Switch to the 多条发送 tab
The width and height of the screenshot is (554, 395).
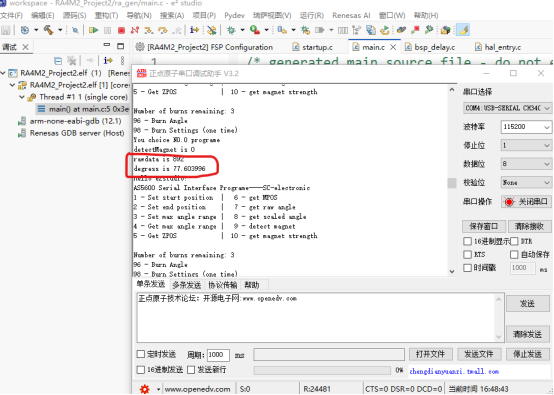pyautogui.click(x=187, y=285)
